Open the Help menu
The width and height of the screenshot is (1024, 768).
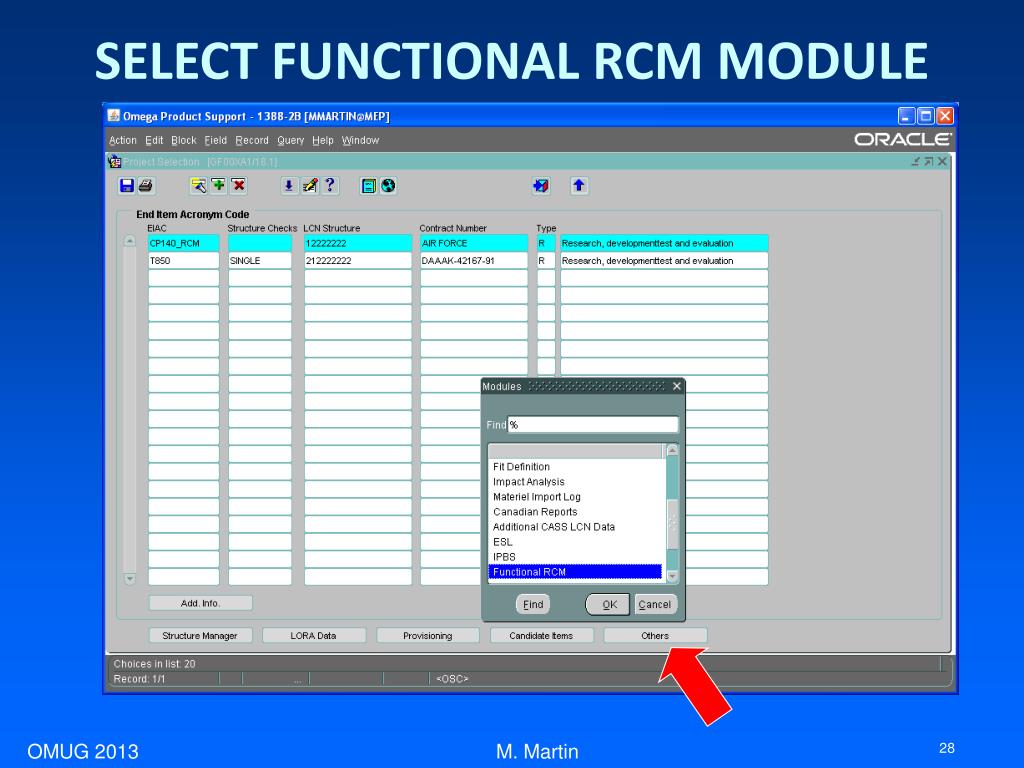pyautogui.click(x=323, y=140)
